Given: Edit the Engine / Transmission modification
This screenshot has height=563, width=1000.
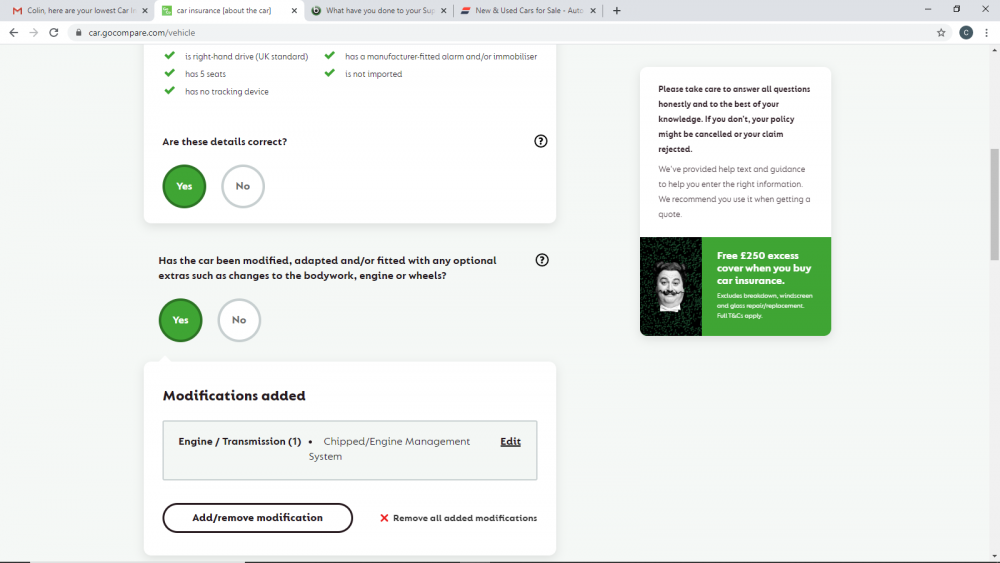Looking at the screenshot, I should pos(510,441).
